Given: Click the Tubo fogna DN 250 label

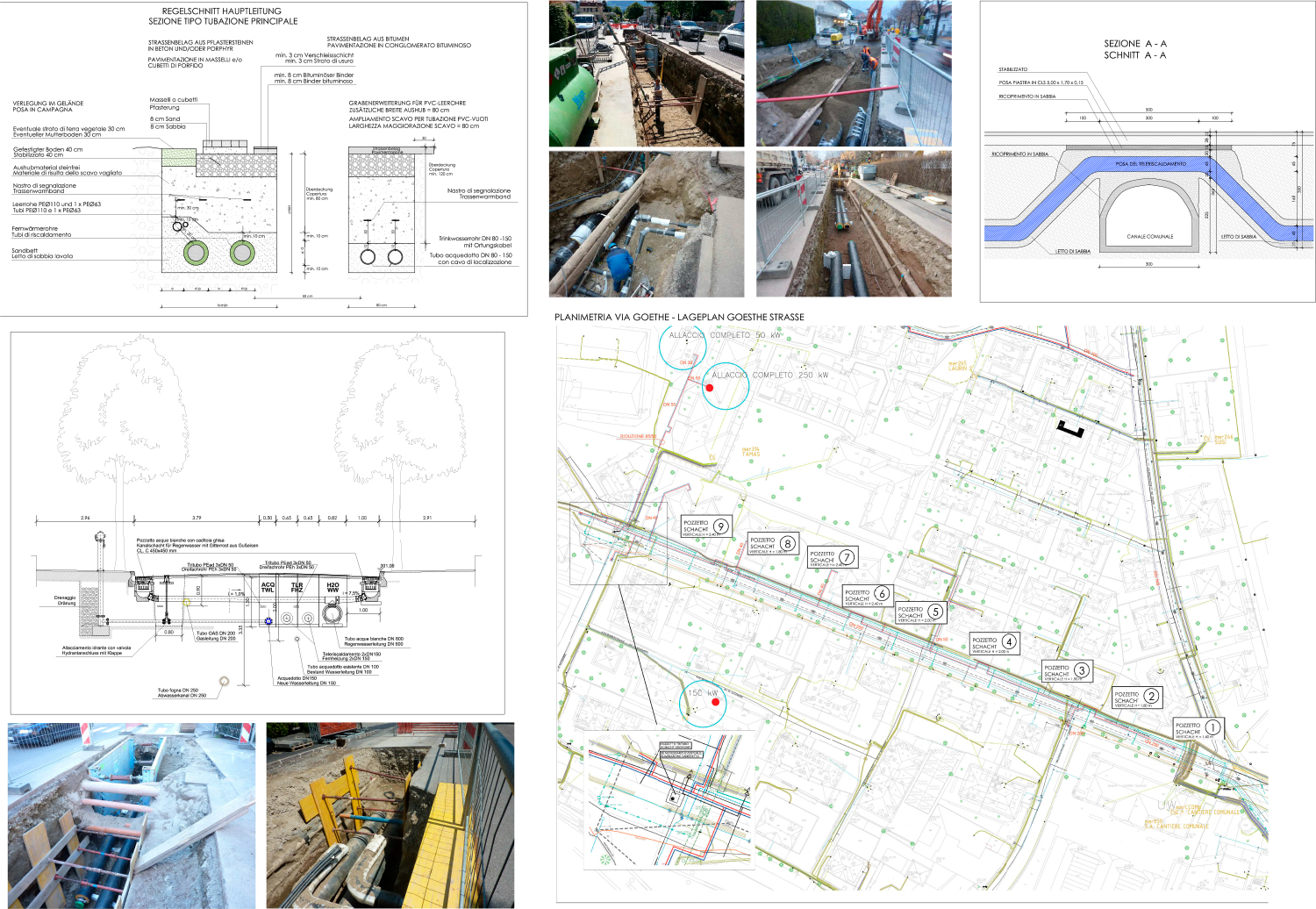Looking at the screenshot, I should (182, 693).
